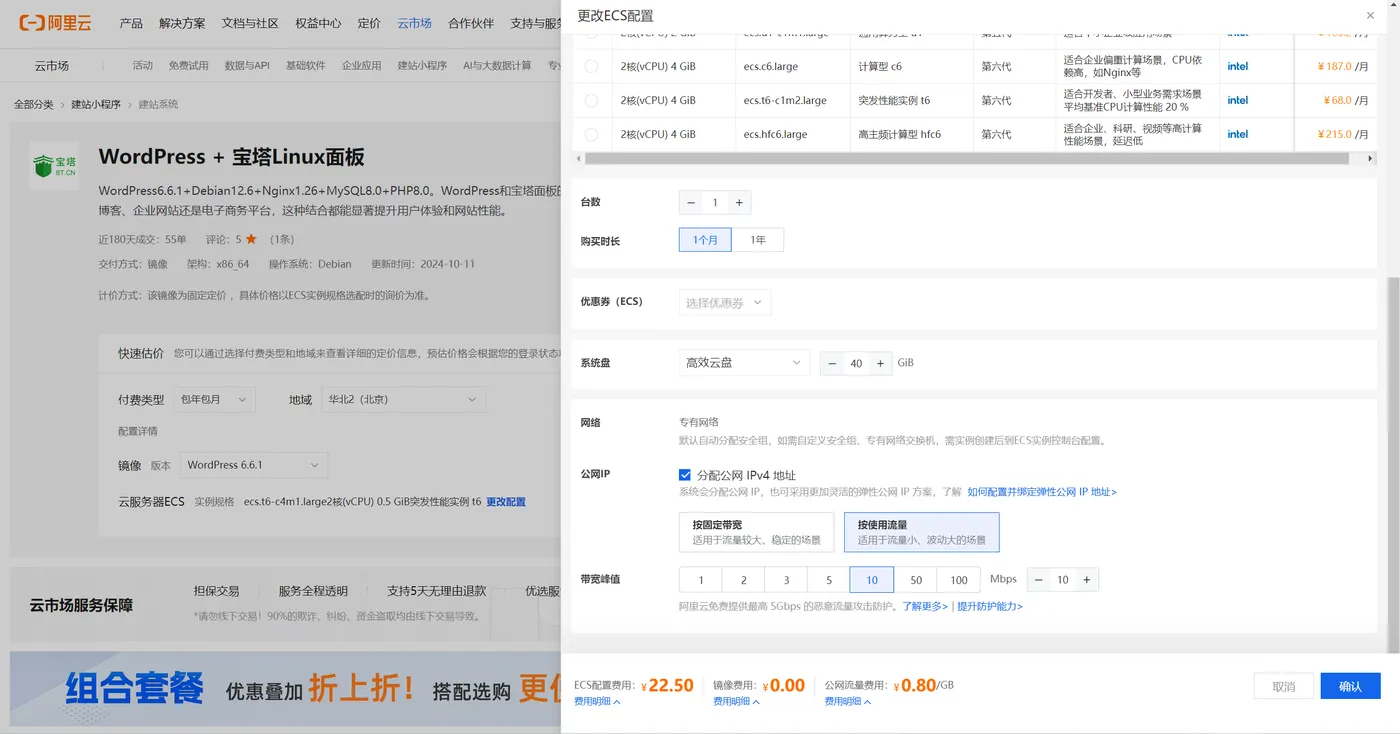Open the 了解更多 link
Viewport: 1400px width, 734px height.
coord(925,606)
